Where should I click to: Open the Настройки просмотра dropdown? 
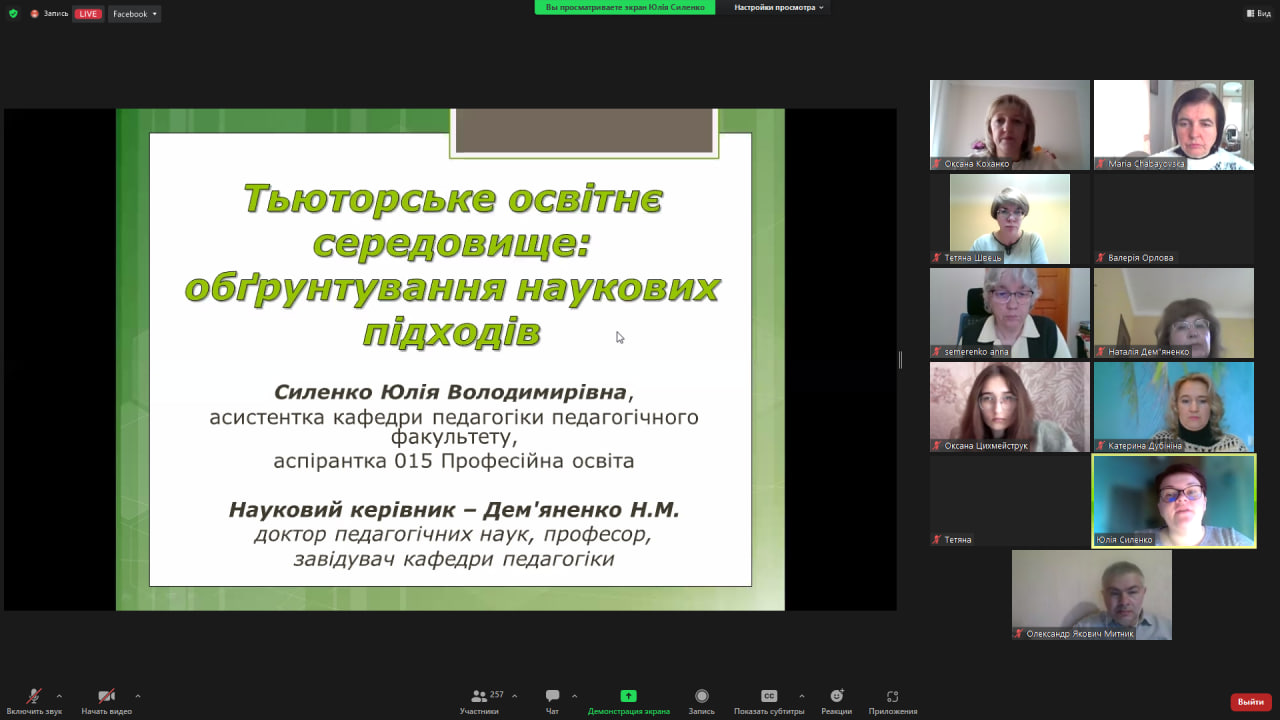(x=778, y=7)
